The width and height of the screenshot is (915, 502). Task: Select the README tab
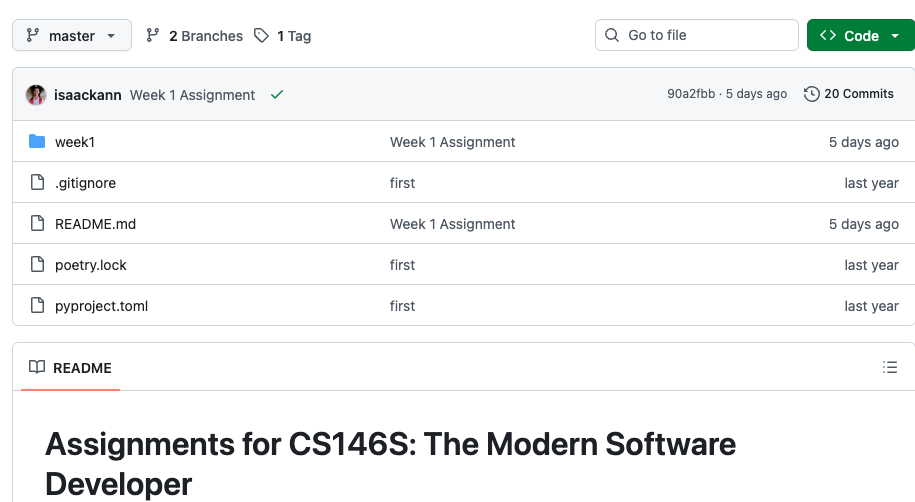point(70,368)
